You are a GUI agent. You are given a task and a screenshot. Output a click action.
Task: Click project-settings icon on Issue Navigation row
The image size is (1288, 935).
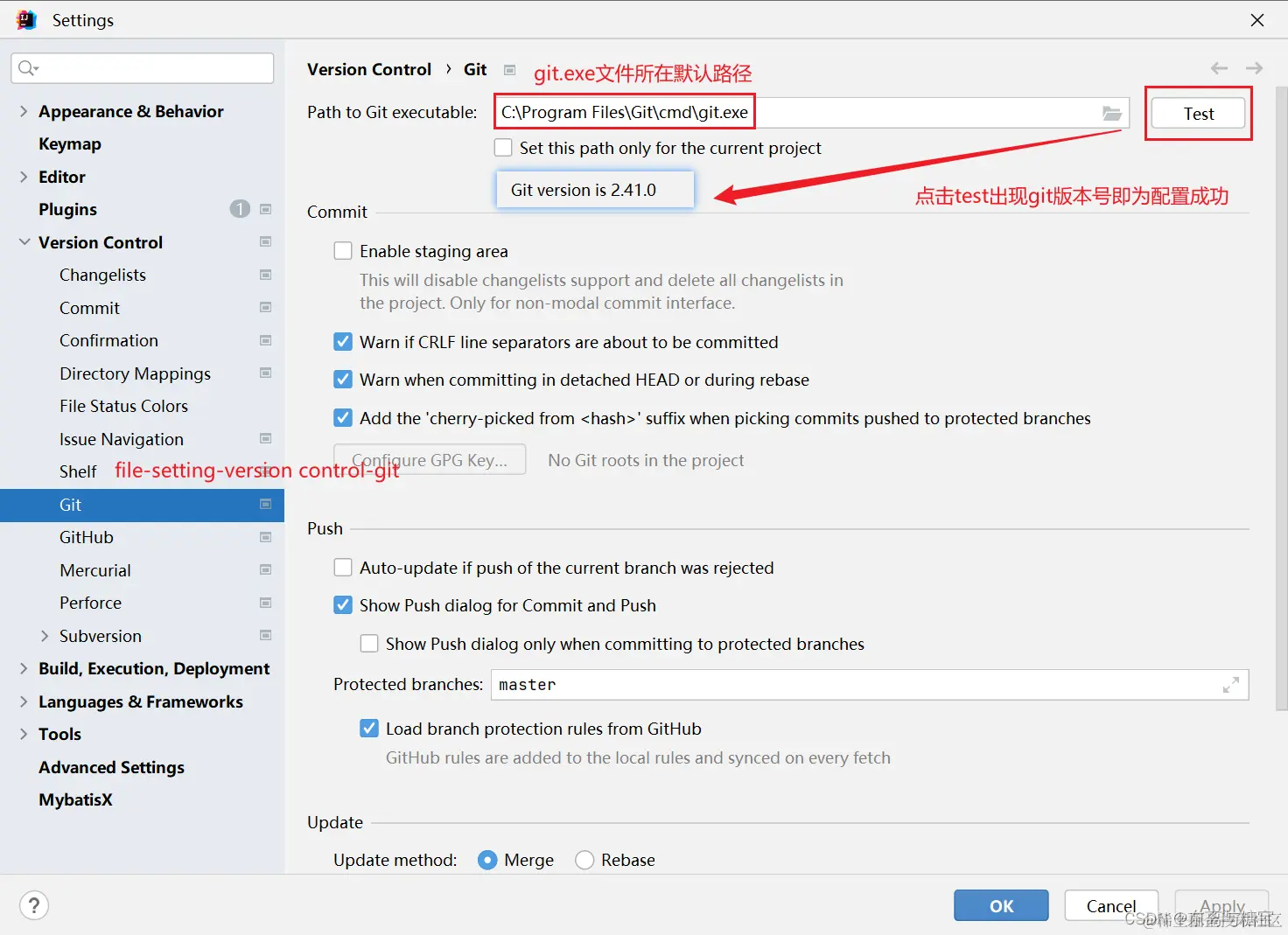266,438
